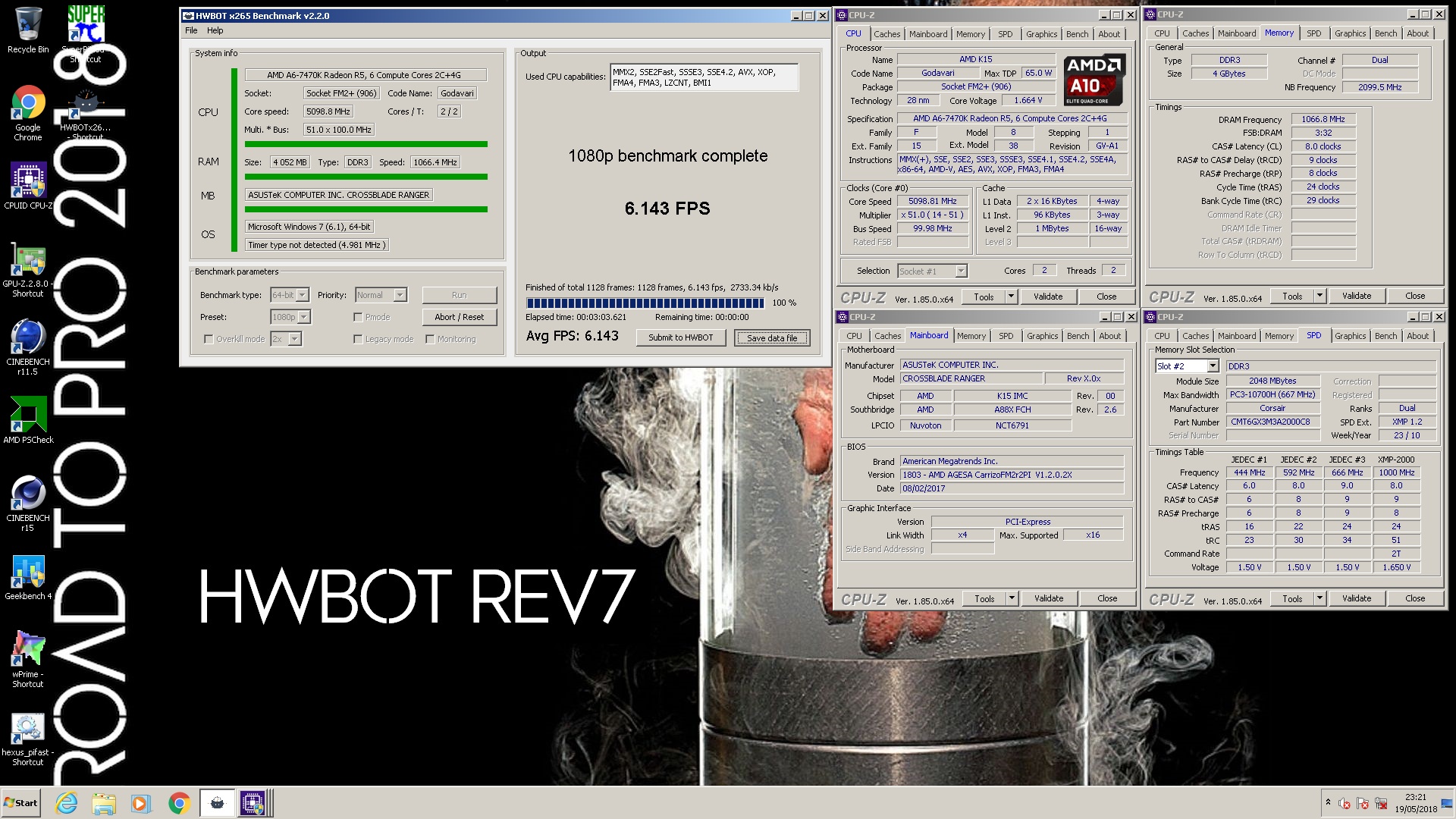Click Submit to HWBOT button
Screen dimensions: 1456x819
(680, 337)
